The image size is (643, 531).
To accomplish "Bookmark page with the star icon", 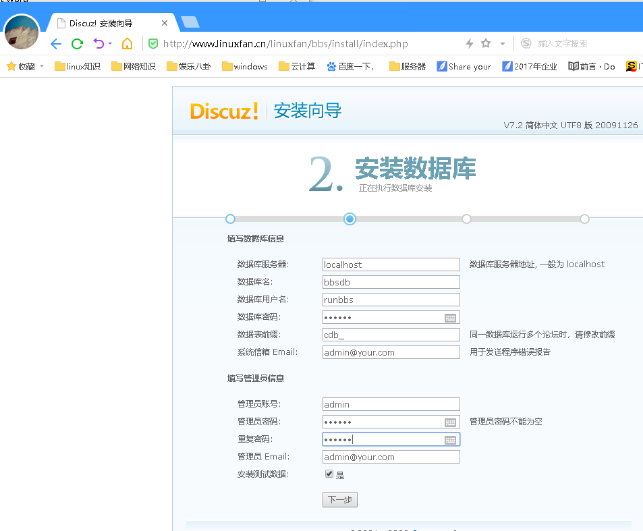I will pyautogui.click(x=486, y=43).
